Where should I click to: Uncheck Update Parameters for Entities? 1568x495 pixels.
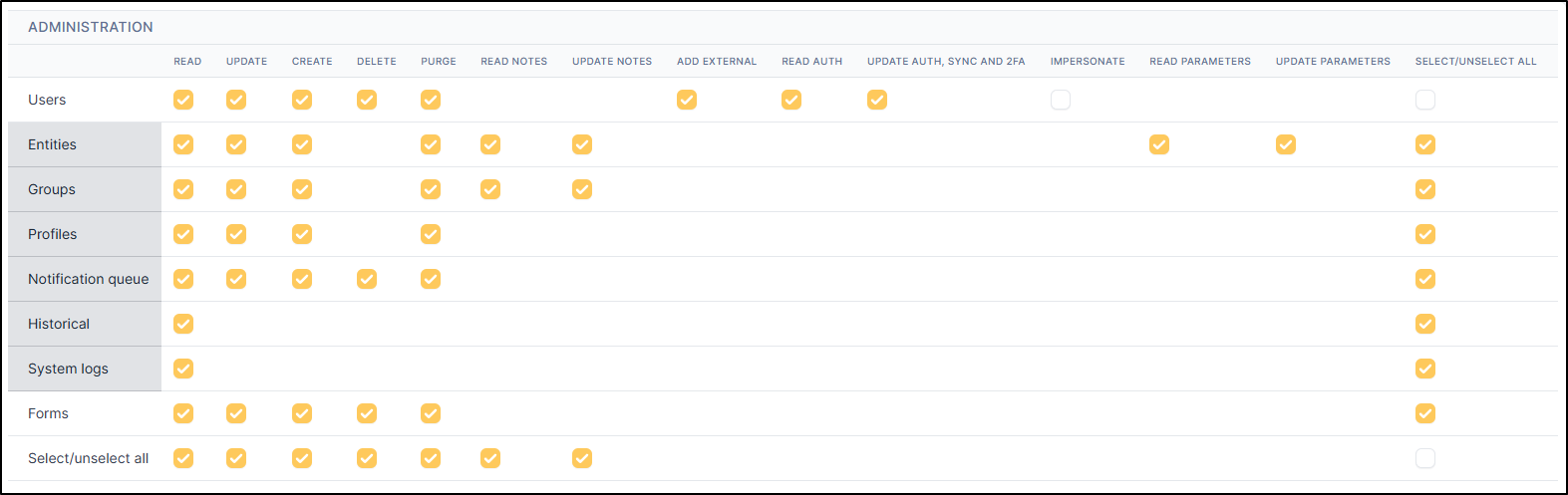click(1286, 144)
